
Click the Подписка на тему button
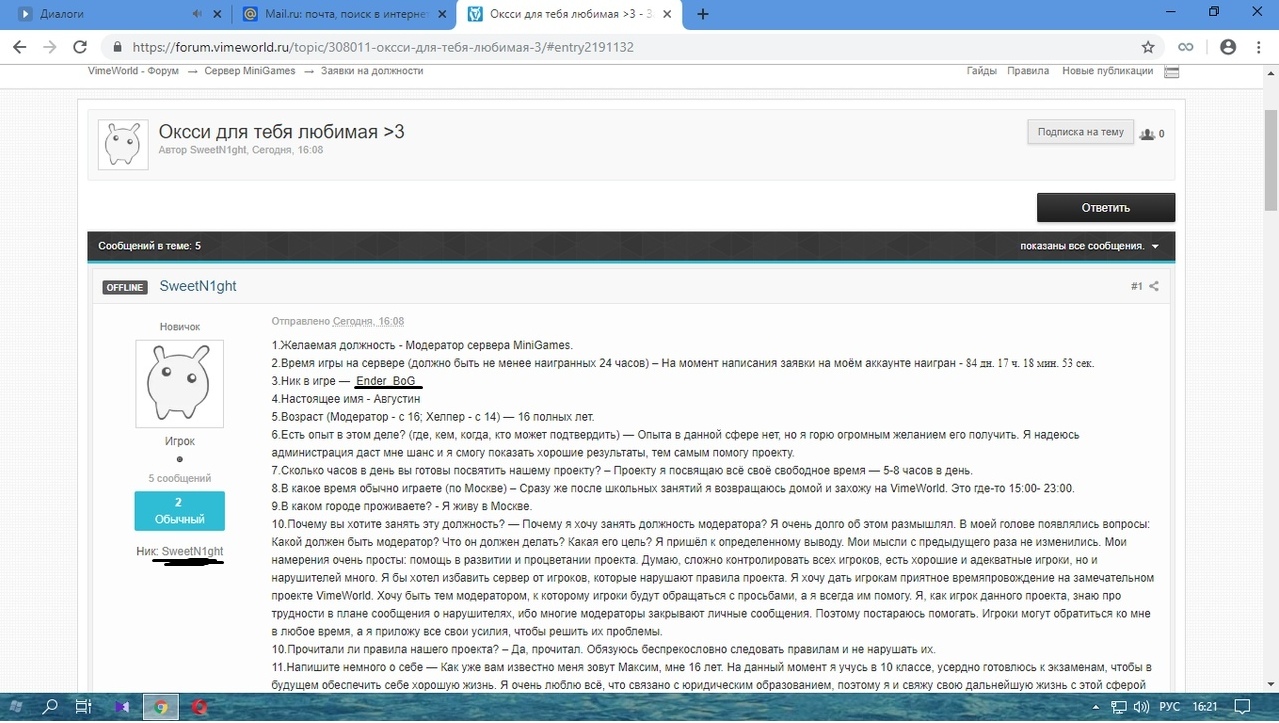(1080, 132)
